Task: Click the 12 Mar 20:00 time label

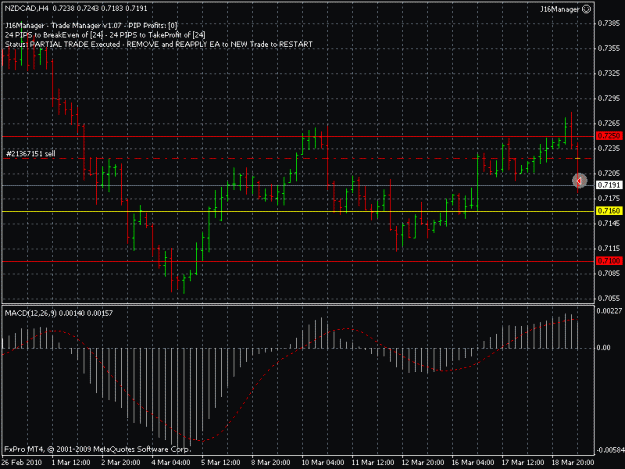Action: coord(423,462)
